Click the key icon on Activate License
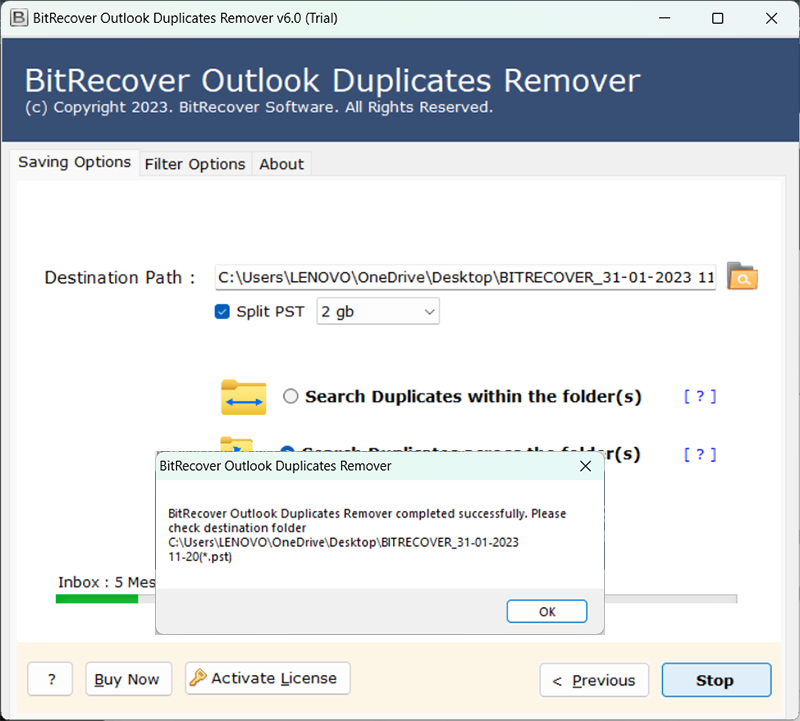The width and height of the screenshot is (800, 721). coord(197,678)
